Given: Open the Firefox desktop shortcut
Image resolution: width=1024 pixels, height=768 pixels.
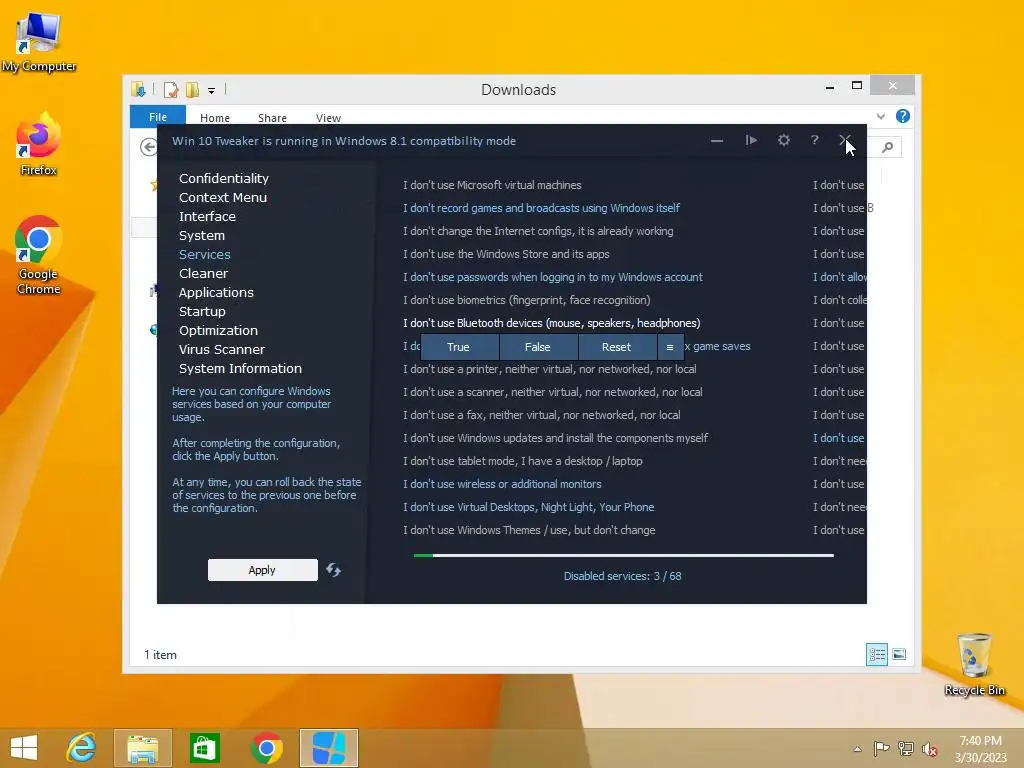Looking at the screenshot, I should [x=38, y=145].
